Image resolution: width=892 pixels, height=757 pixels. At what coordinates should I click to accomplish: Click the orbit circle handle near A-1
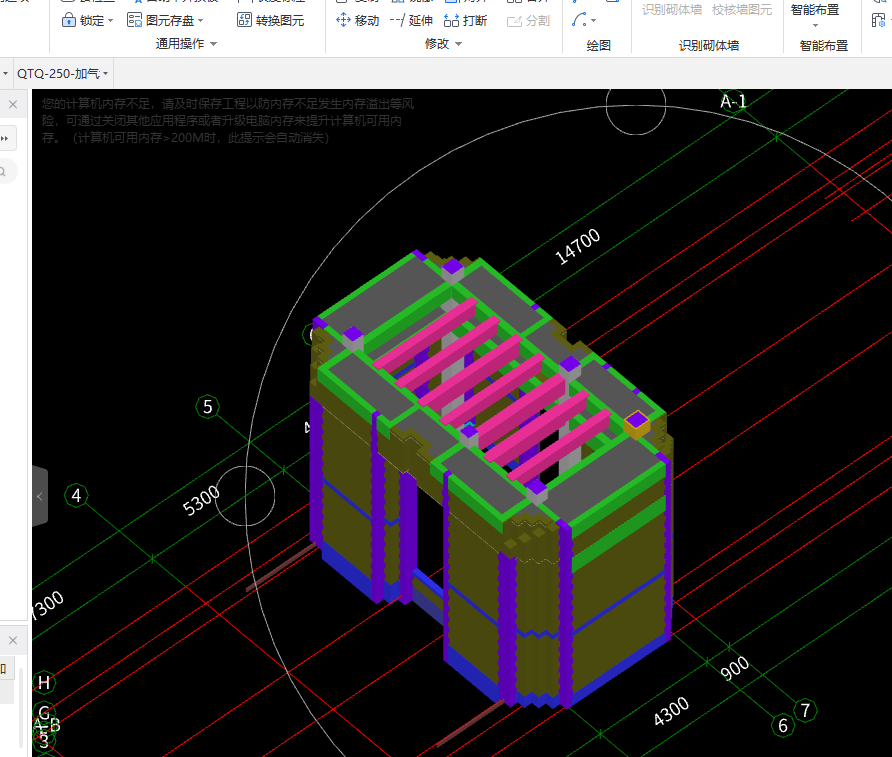pos(635,106)
